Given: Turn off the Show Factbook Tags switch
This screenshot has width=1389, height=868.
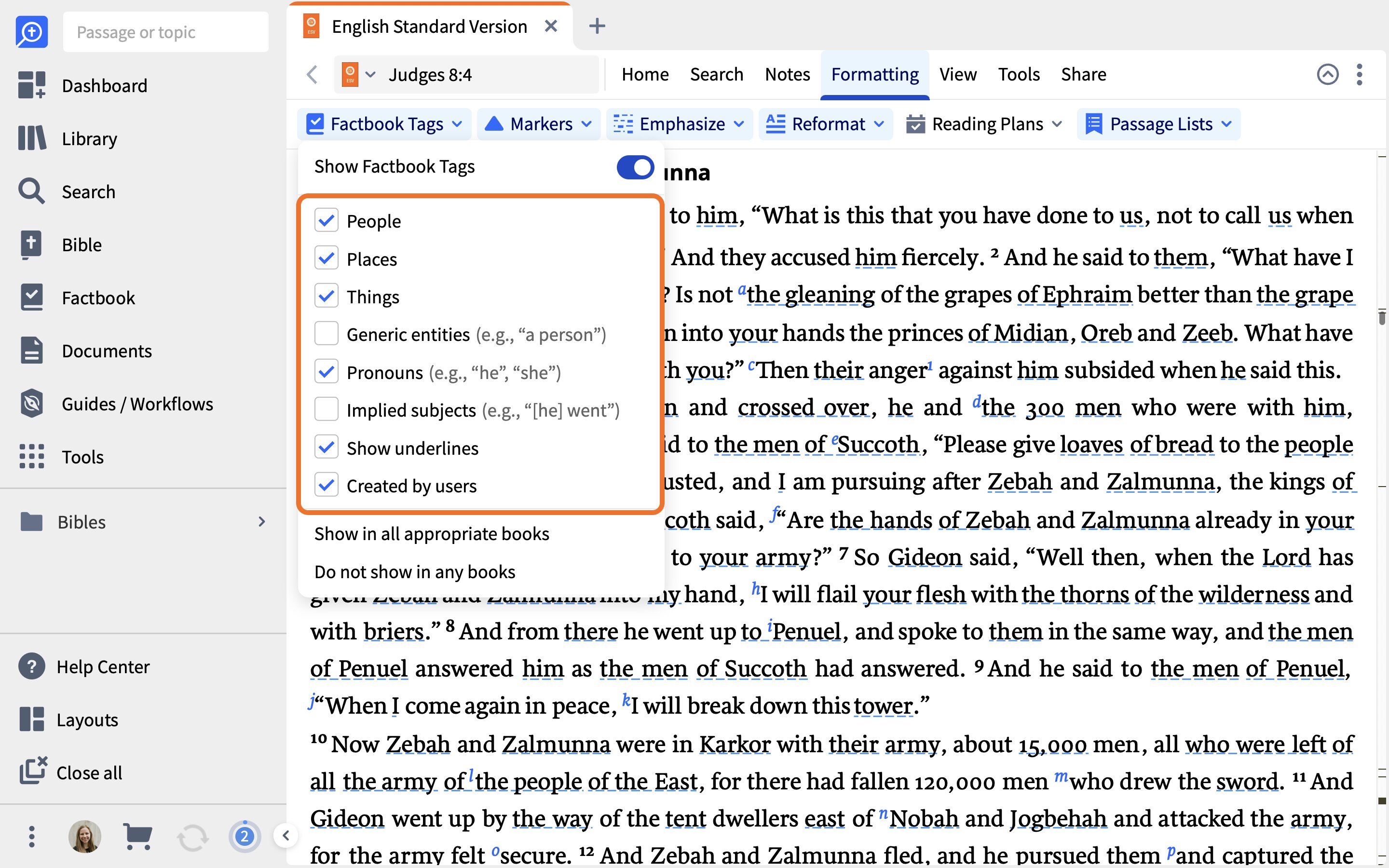Looking at the screenshot, I should (635, 167).
